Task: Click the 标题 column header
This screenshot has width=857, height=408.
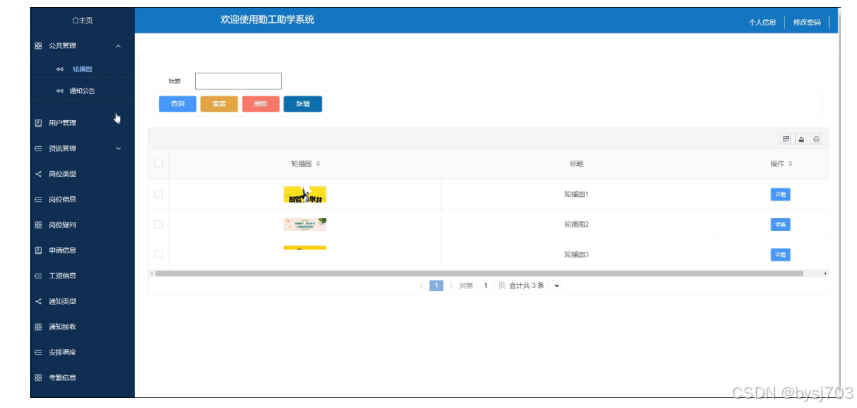Action: 577,164
